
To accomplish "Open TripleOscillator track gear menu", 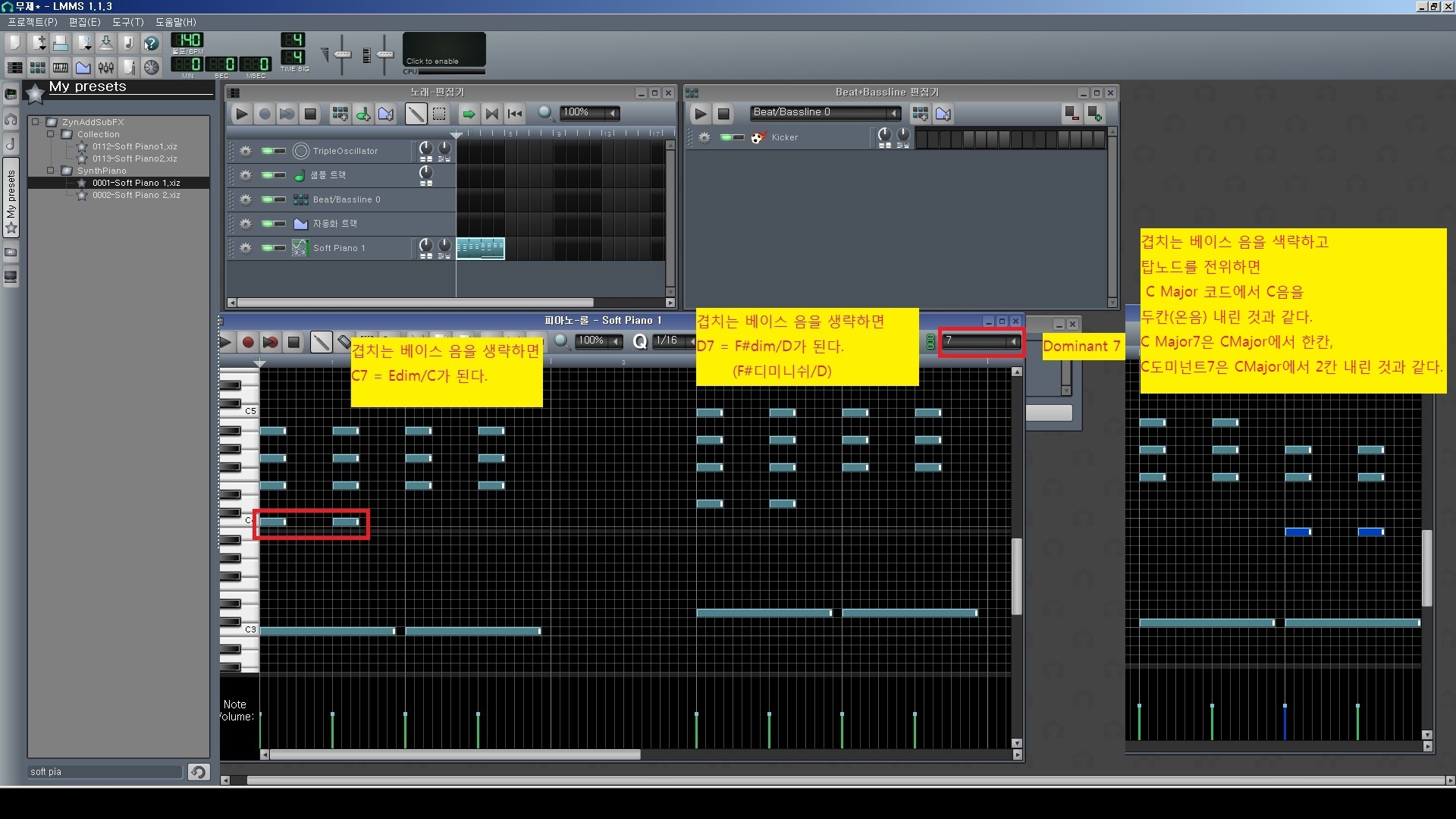I will (x=246, y=151).
